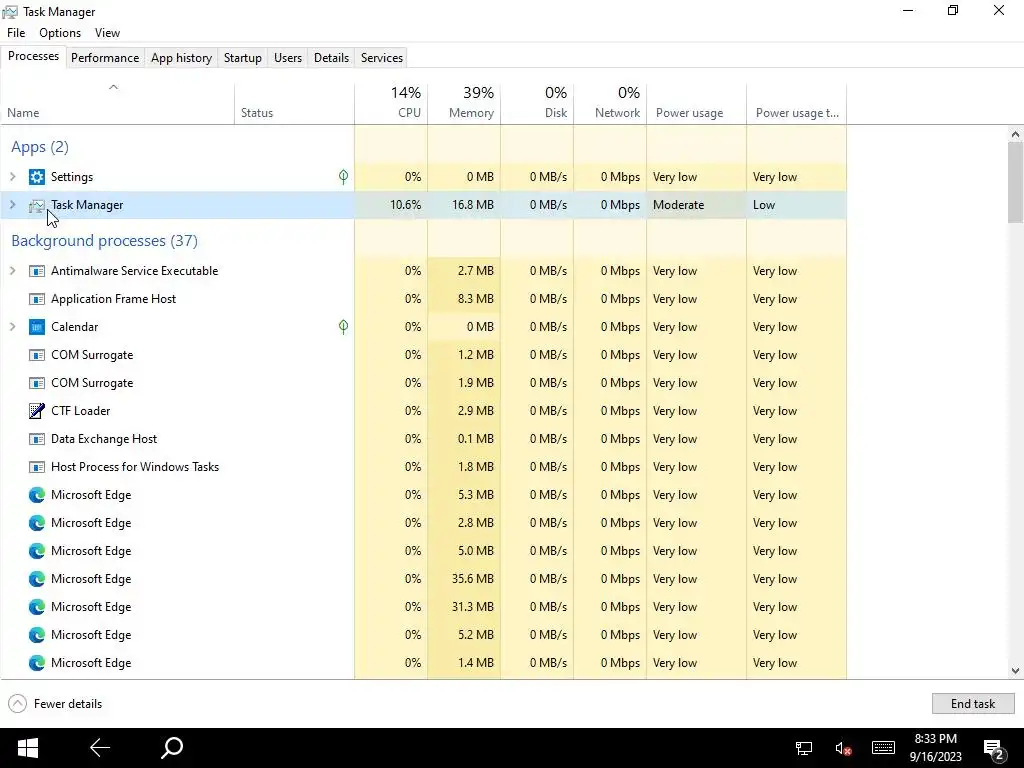
Task: Open taskbar Search magnifier
Action: point(172,748)
